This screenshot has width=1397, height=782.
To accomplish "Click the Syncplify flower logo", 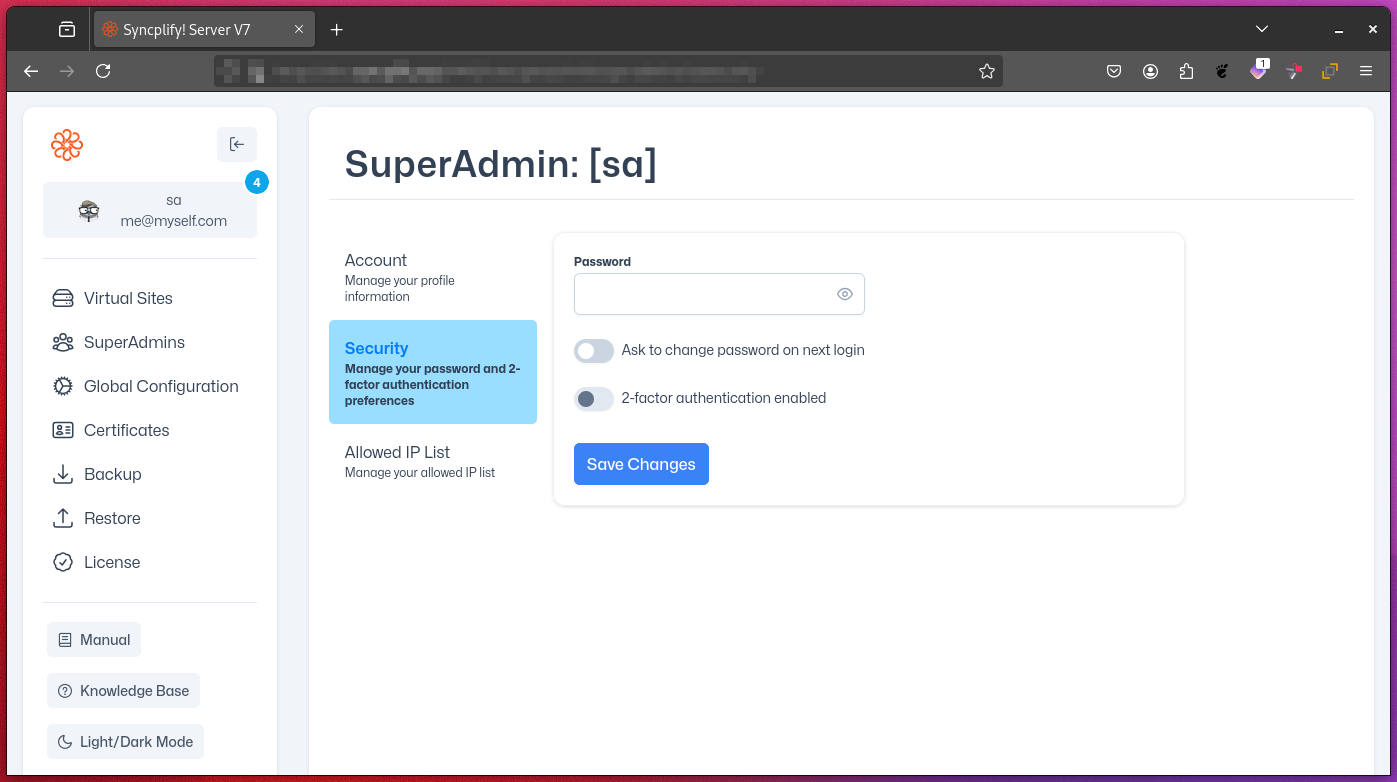I will (x=67, y=145).
